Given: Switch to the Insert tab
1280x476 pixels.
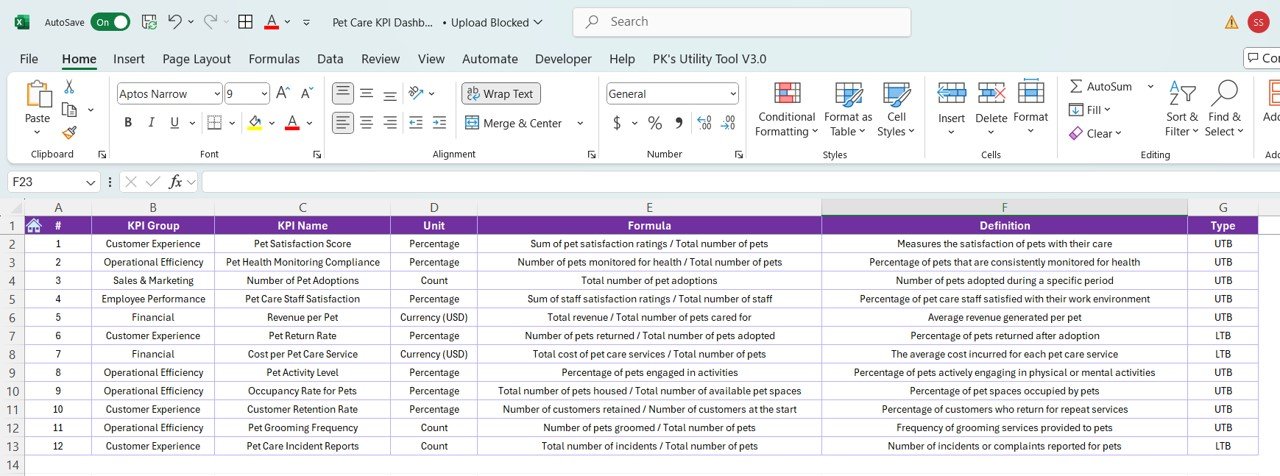Looking at the screenshot, I should point(129,59).
